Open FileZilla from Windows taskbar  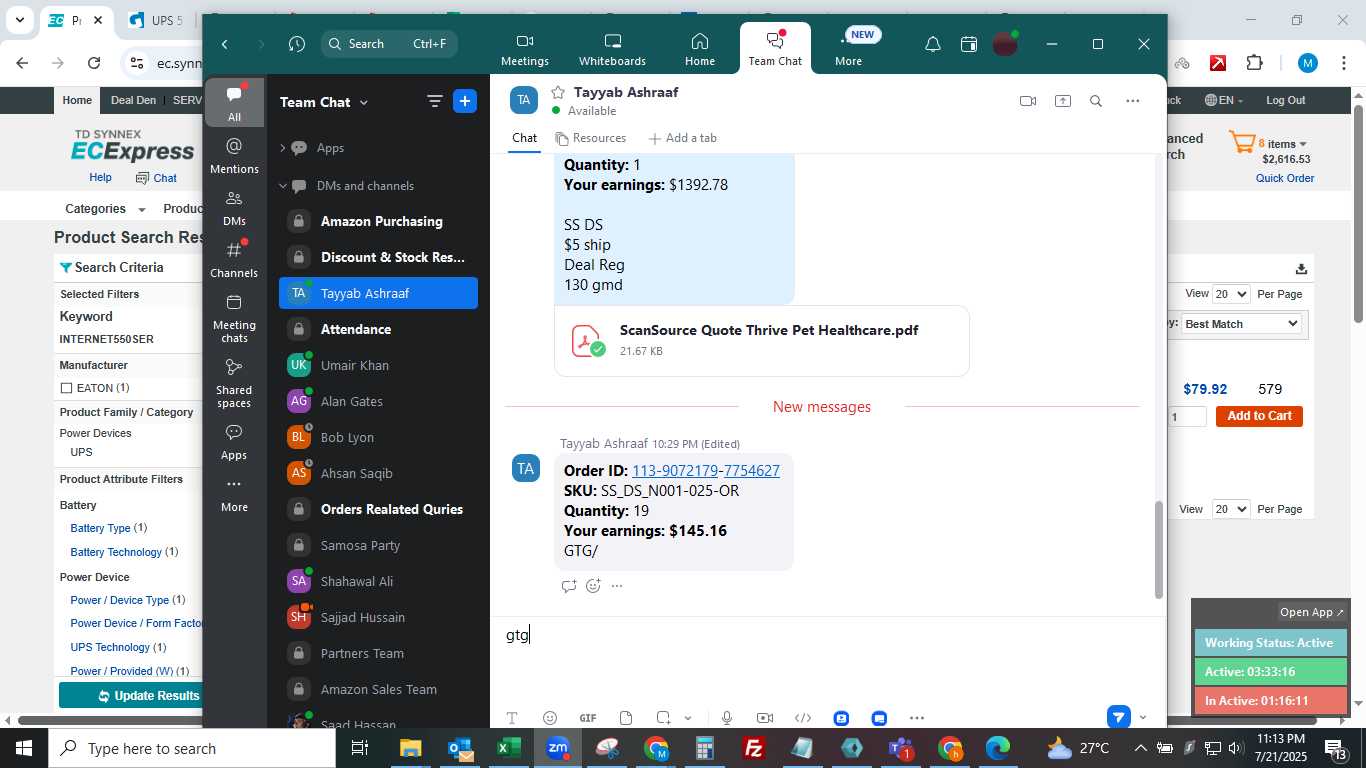tap(754, 748)
